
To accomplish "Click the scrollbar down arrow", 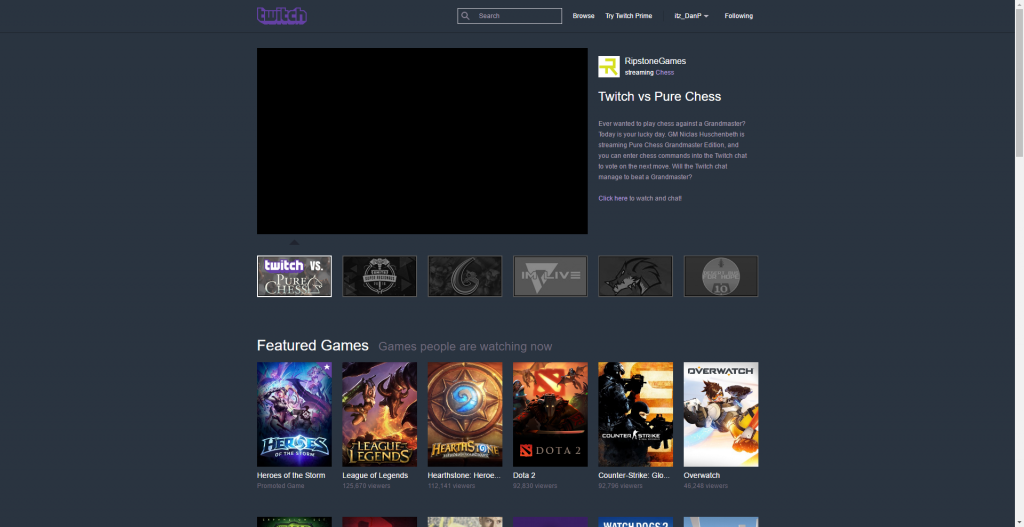I will (1019, 522).
